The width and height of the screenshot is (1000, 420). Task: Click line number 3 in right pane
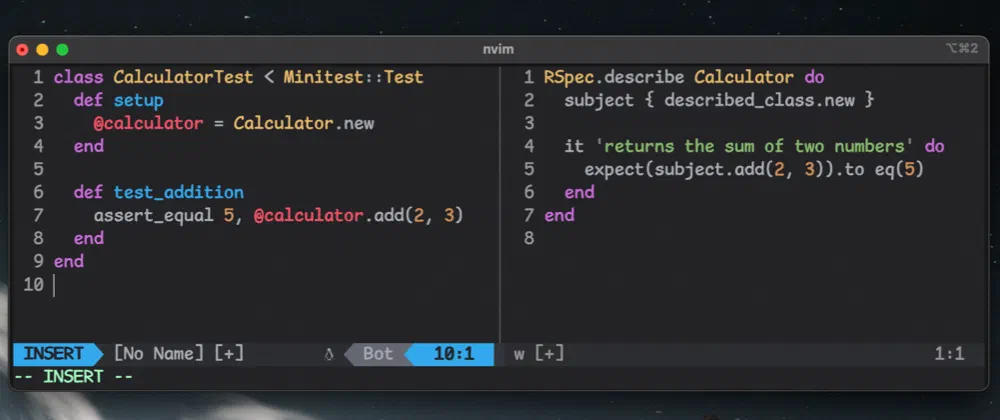[529, 124]
